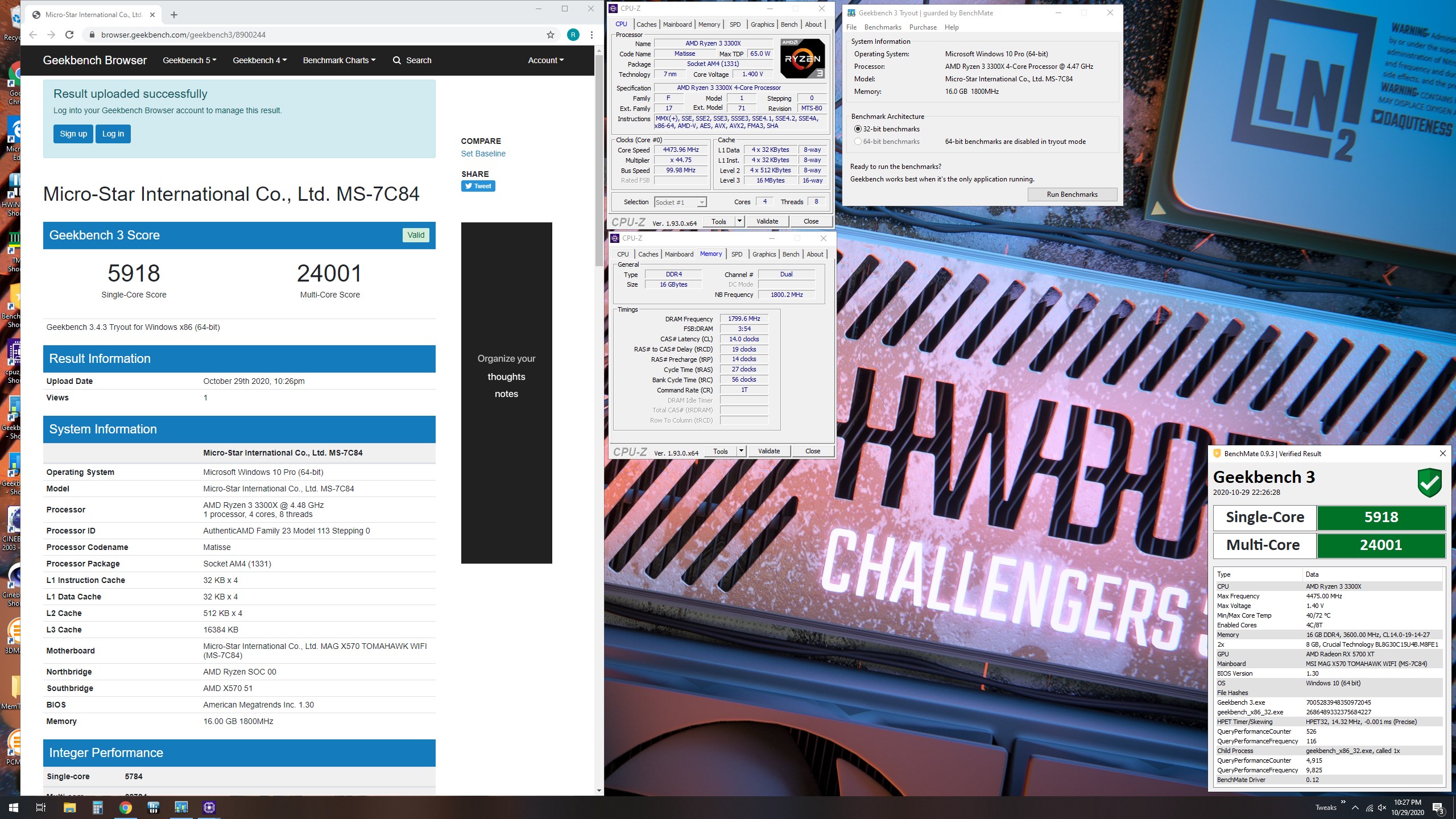Close the BenchMate Verified Result panel
Image resolution: width=1456 pixels, height=819 pixels.
tap(1442, 453)
